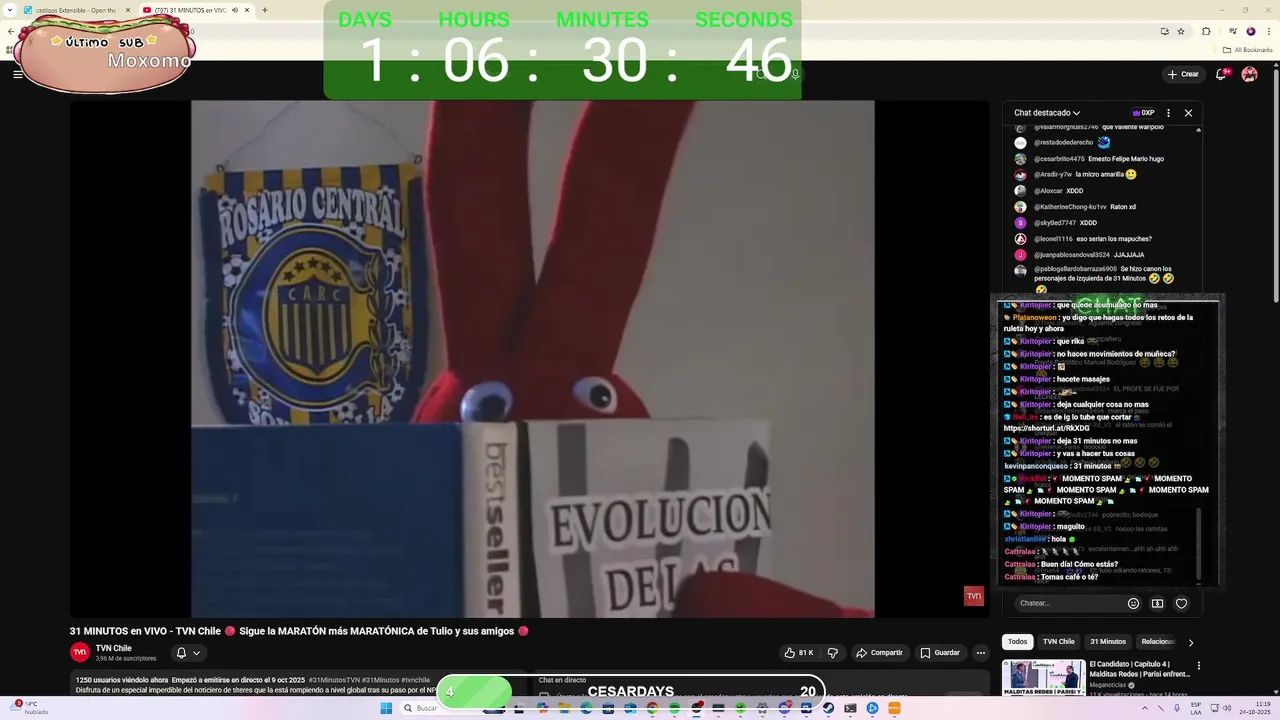Click the video player to pause
Viewport: 1280px width, 720px height.
coord(532,359)
